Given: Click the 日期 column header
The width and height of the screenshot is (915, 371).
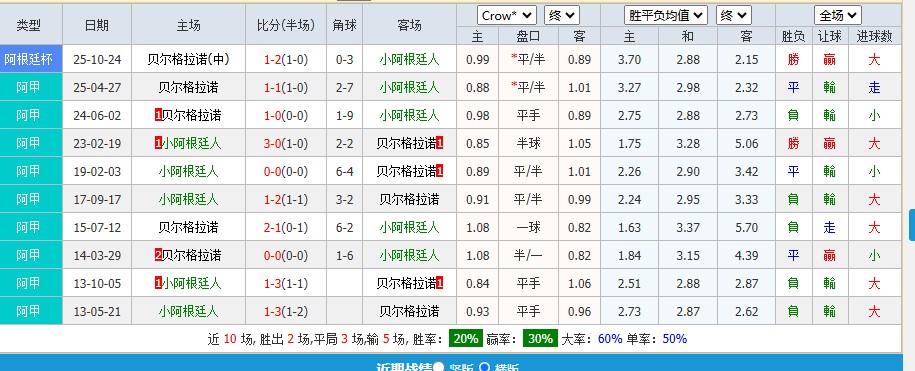Looking at the screenshot, I should [97, 25].
